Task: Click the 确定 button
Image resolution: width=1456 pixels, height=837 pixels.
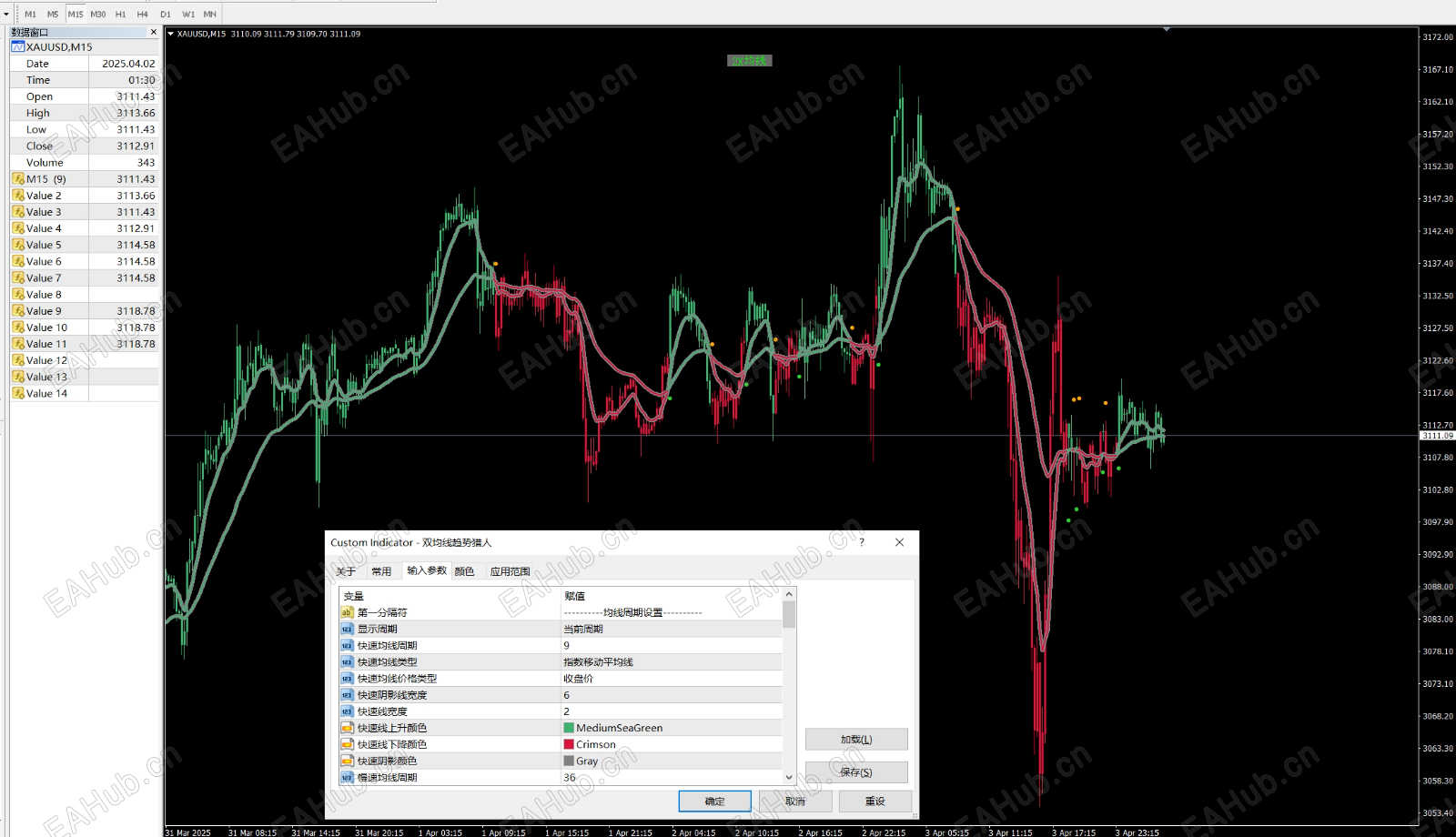Action: click(715, 802)
